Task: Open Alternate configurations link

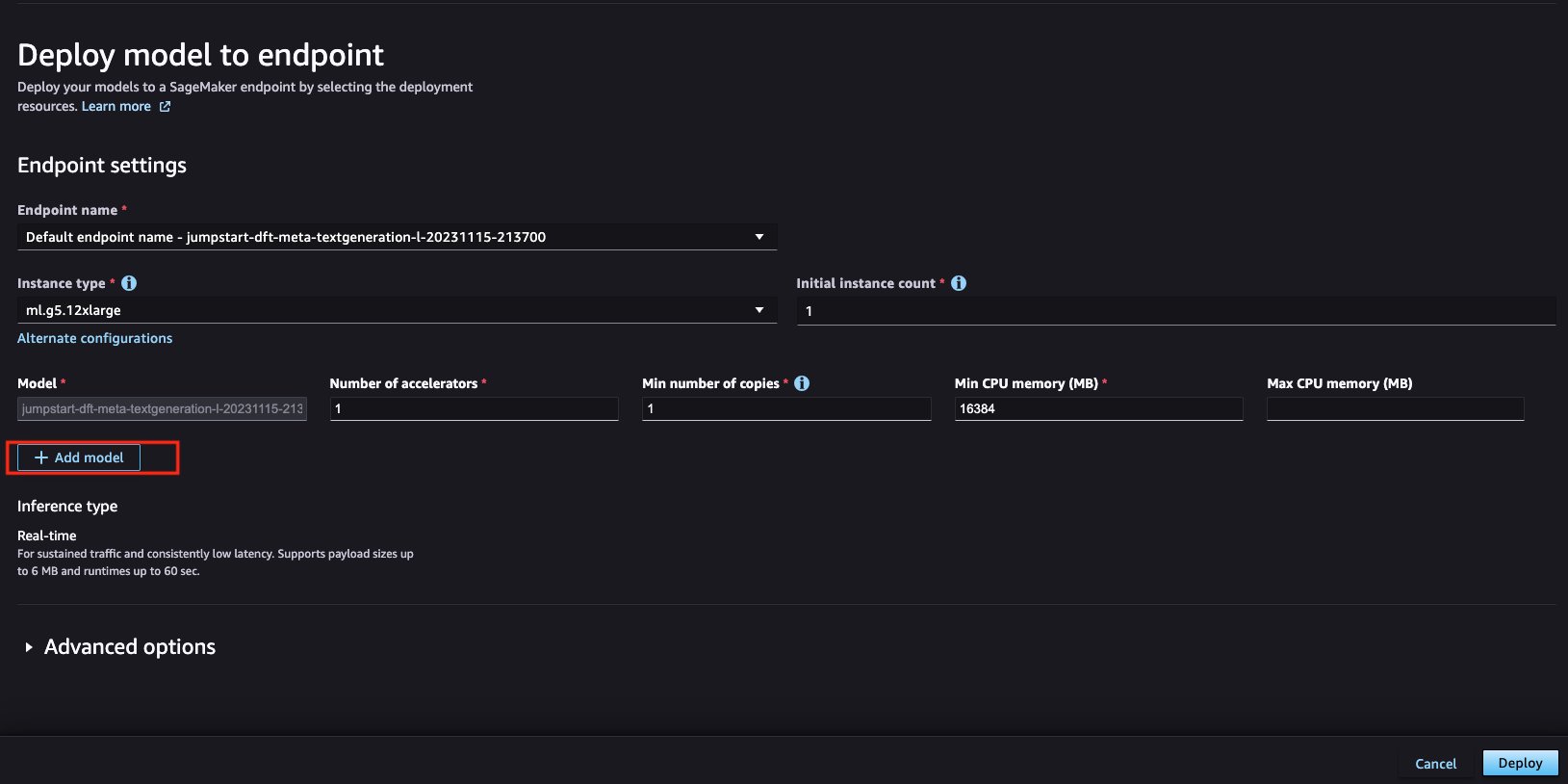Action: point(95,338)
